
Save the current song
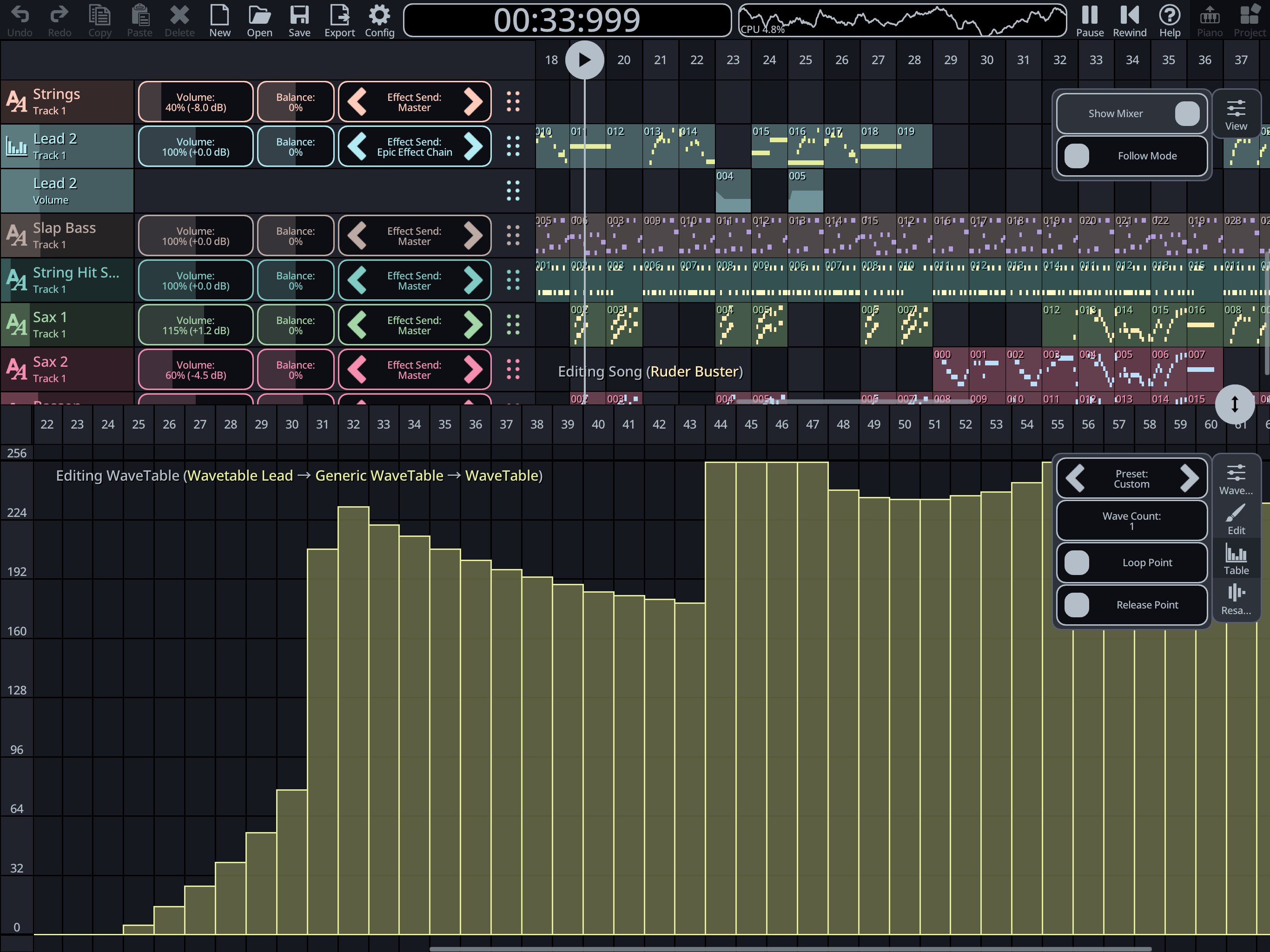[299, 20]
